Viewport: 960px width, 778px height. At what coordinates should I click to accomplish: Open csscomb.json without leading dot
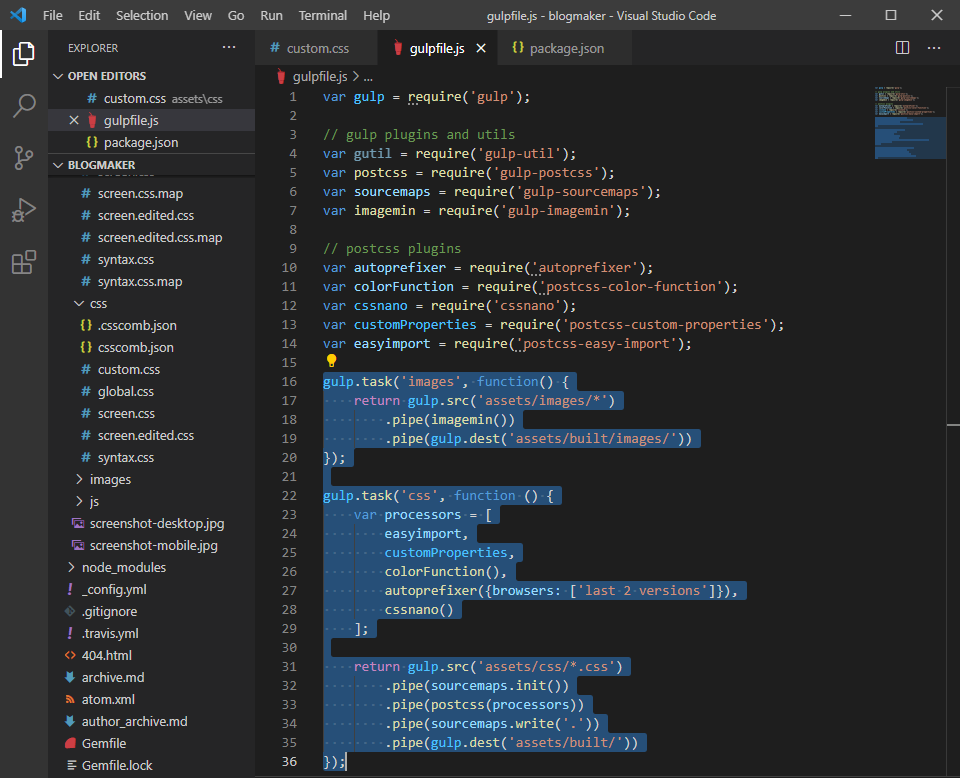[x=151, y=348]
